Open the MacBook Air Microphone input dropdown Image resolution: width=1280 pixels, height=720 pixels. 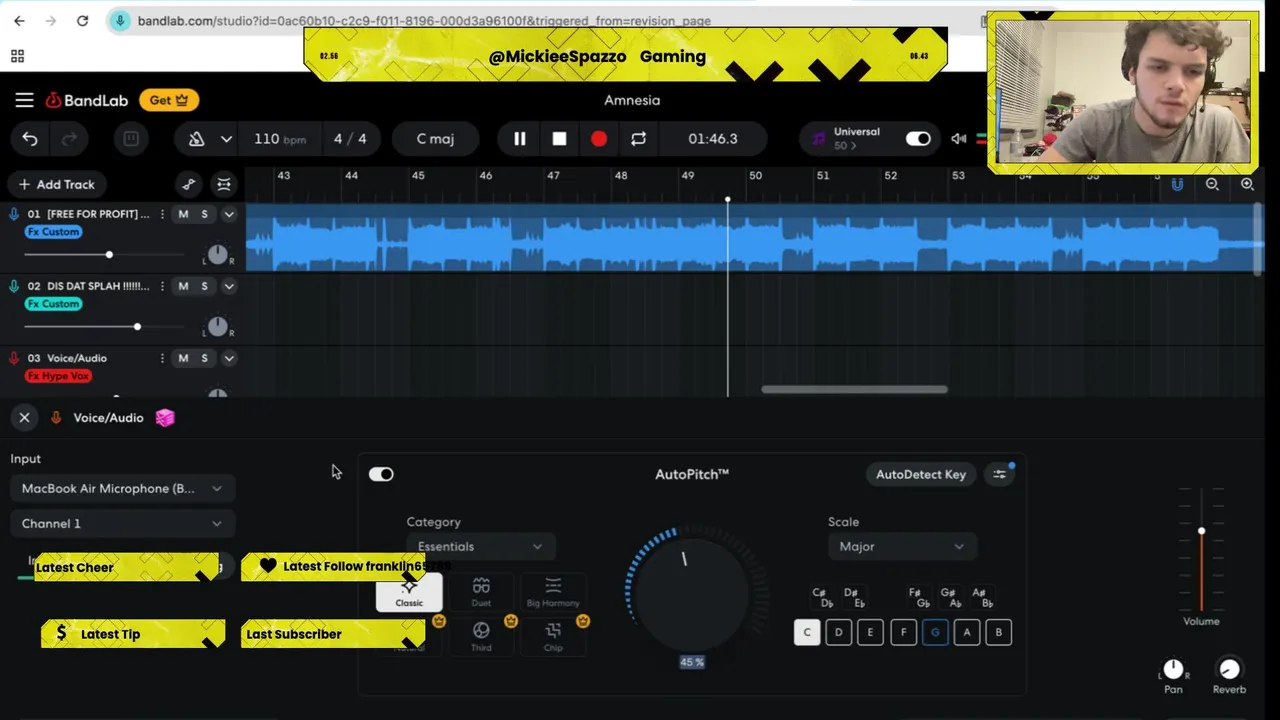tap(122, 488)
